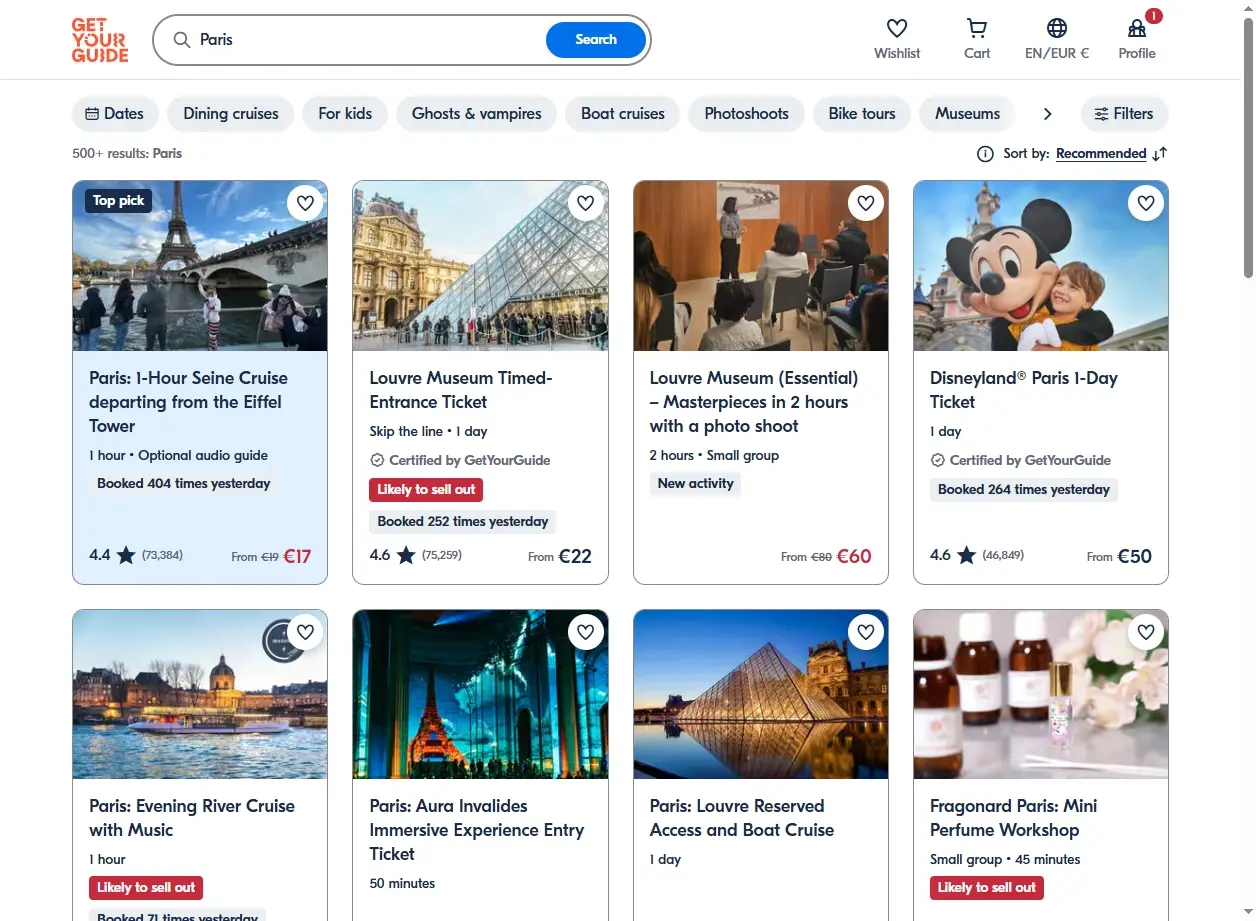Open Paris: Evening River Cruise with Music title
The width and height of the screenshot is (1256, 921).
tap(192, 818)
